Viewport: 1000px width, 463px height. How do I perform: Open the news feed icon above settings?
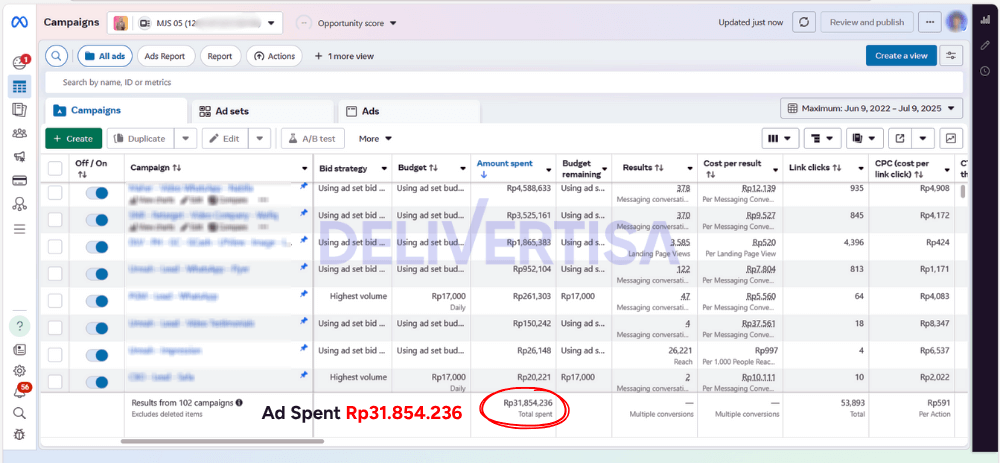[19, 349]
